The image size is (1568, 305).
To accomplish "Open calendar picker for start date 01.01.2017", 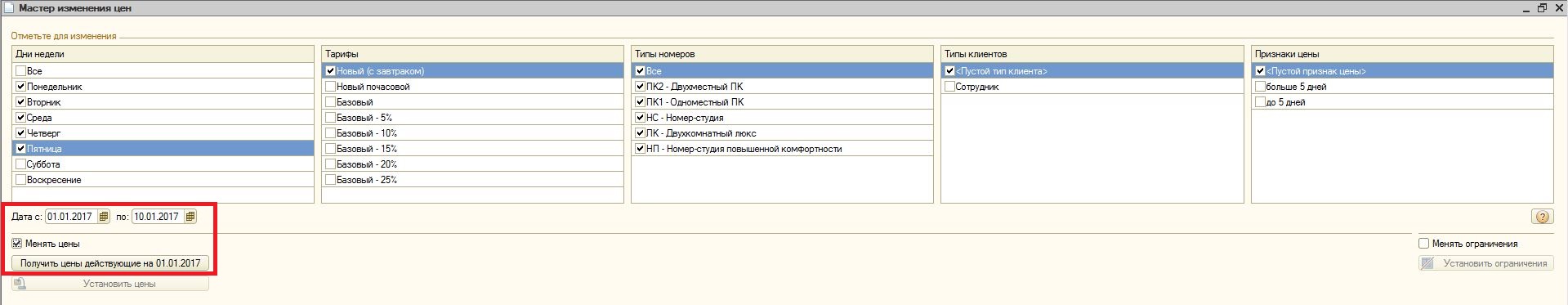I will pyautogui.click(x=104, y=217).
